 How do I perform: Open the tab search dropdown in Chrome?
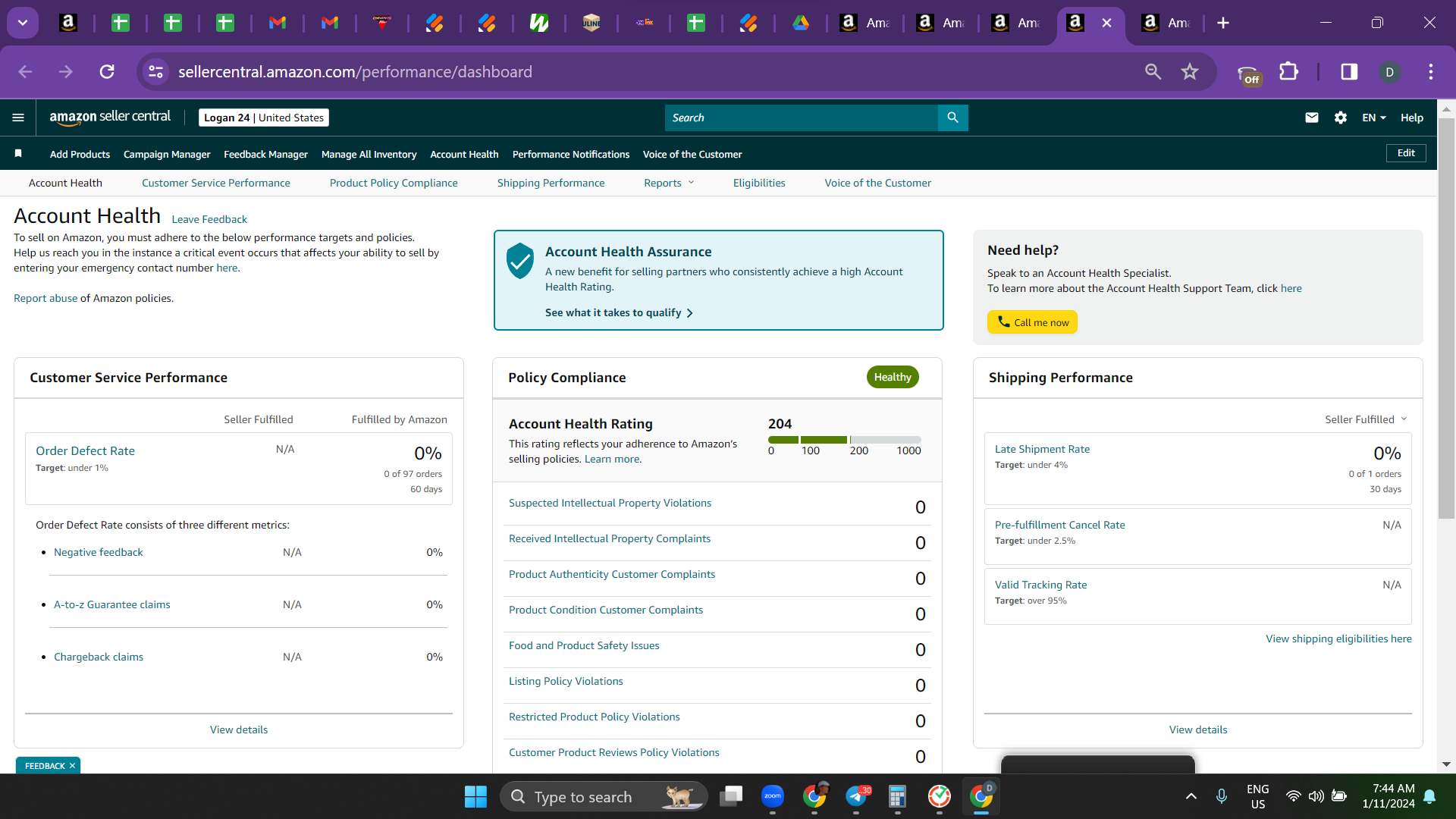pos(23,23)
